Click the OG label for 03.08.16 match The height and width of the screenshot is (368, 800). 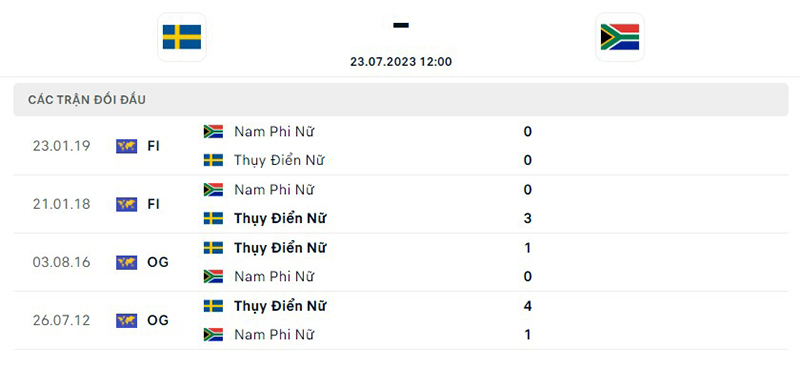click(158, 262)
